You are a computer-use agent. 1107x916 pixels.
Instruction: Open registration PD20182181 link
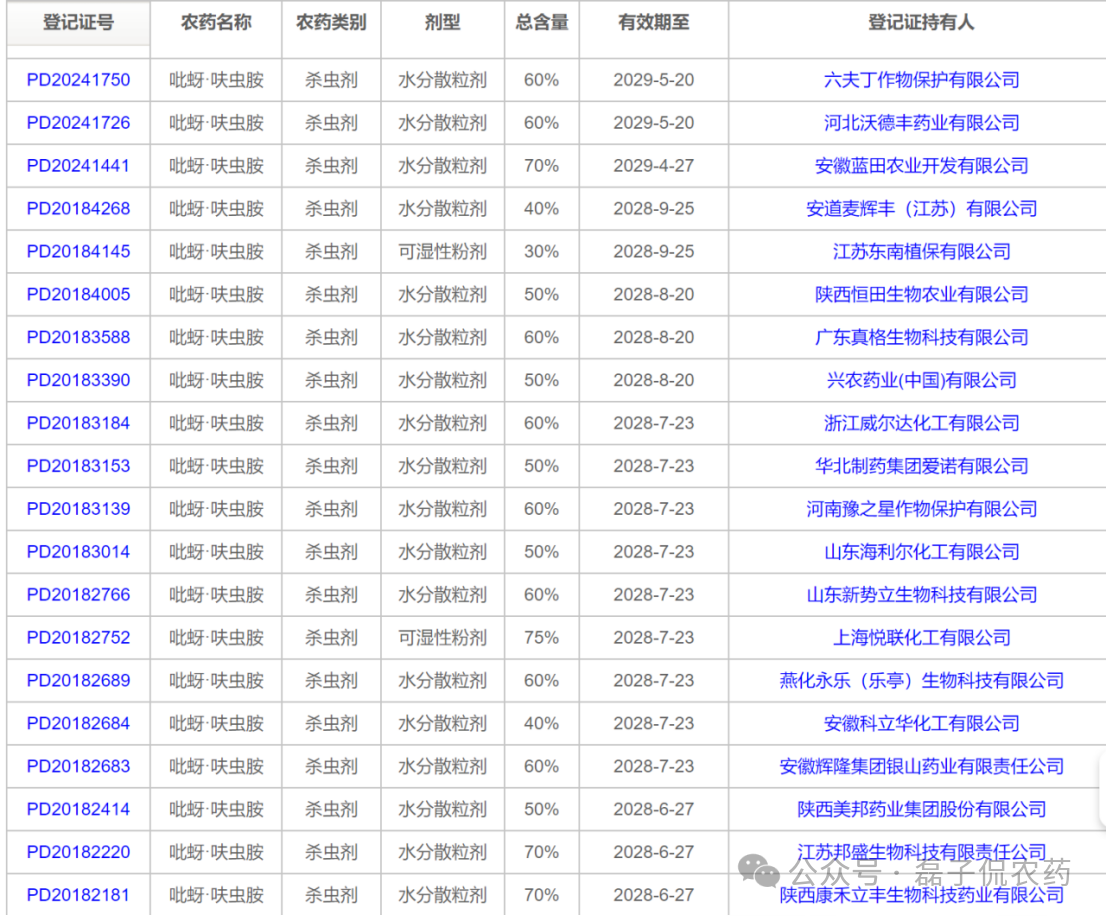click(x=78, y=895)
